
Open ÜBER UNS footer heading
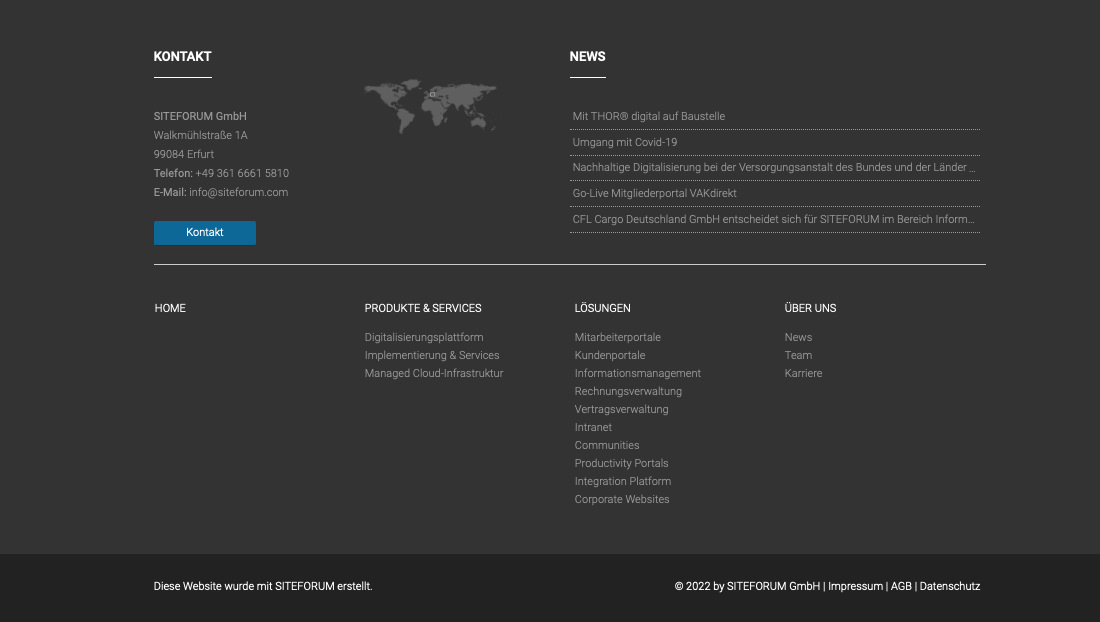(810, 309)
